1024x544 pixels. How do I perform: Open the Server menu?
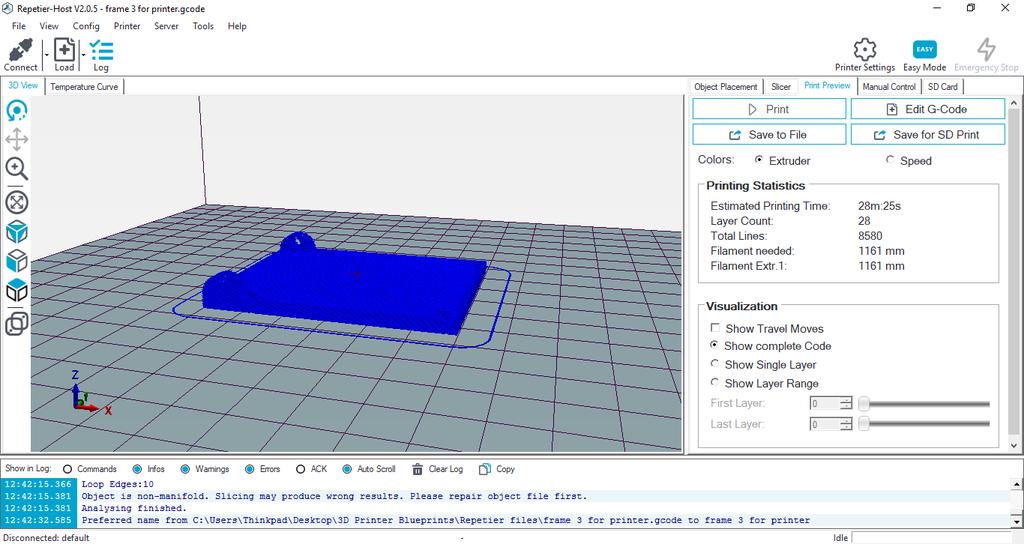(x=166, y=26)
